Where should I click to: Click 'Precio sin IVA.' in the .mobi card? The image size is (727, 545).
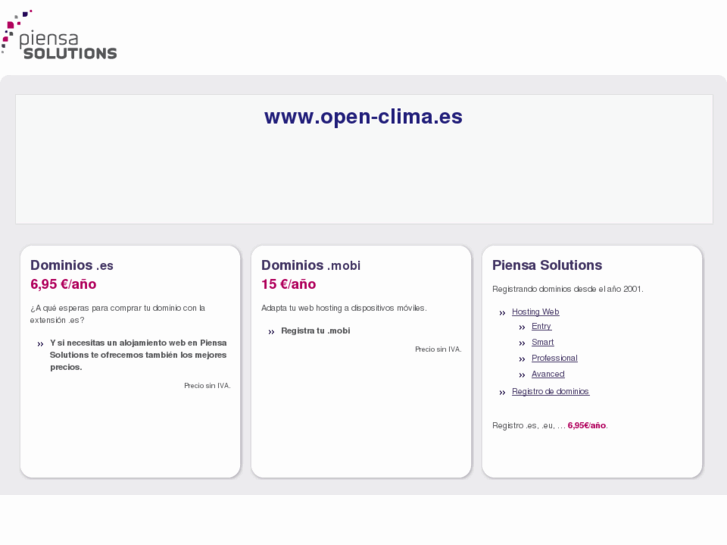(x=438, y=349)
